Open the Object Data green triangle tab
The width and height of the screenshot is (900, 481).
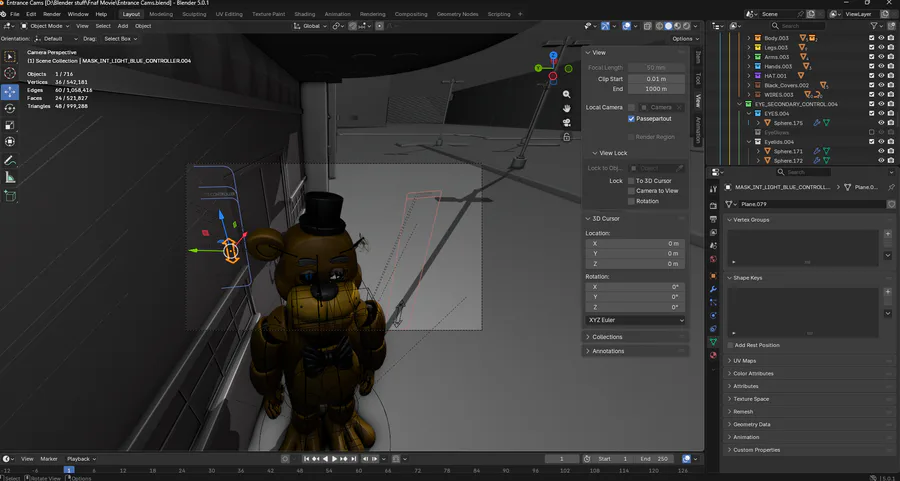[x=713, y=342]
